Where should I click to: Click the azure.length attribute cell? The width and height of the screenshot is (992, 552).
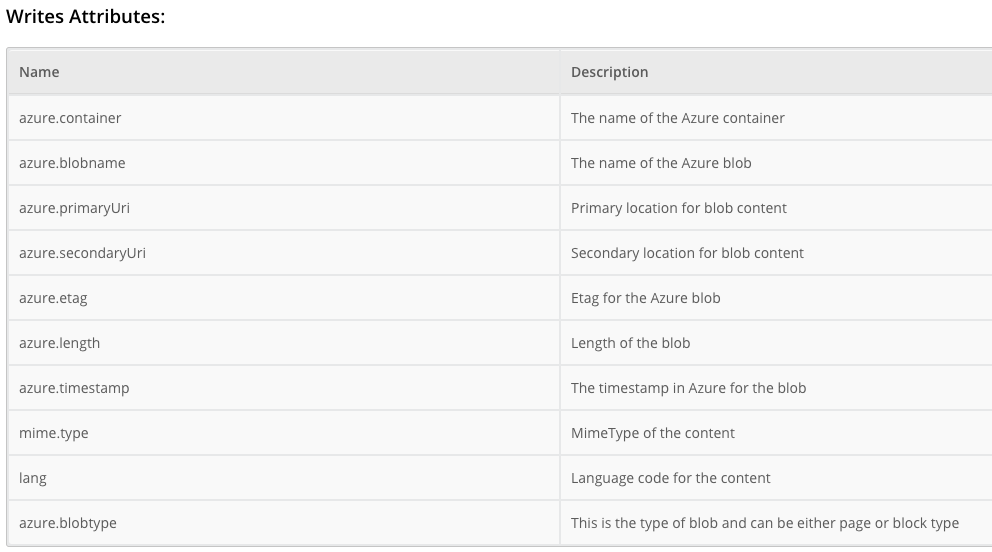click(59, 343)
